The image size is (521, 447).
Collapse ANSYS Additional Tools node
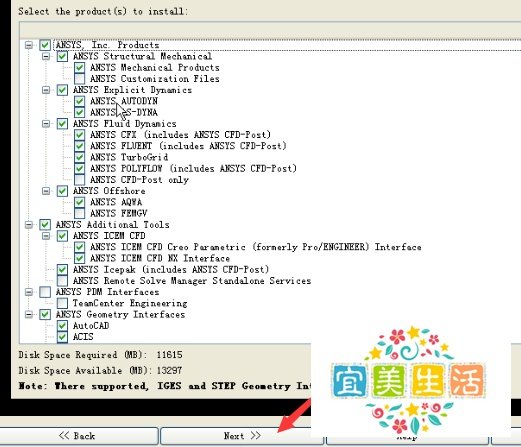pos(29,225)
